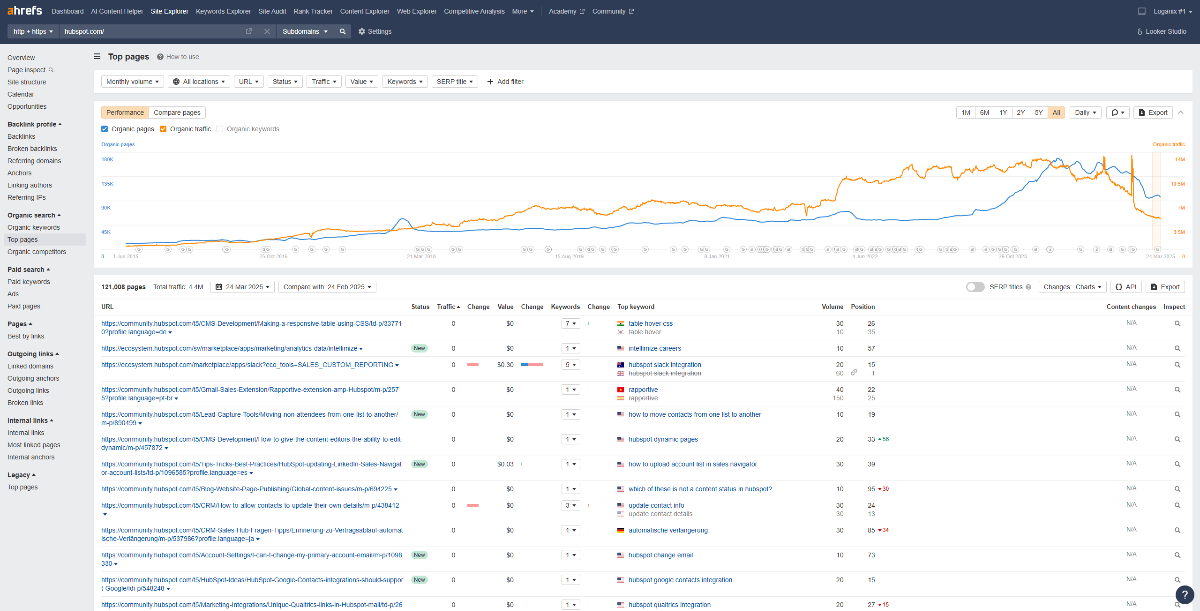Open the http + https protocol dropdown

click(x=33, y=31)
